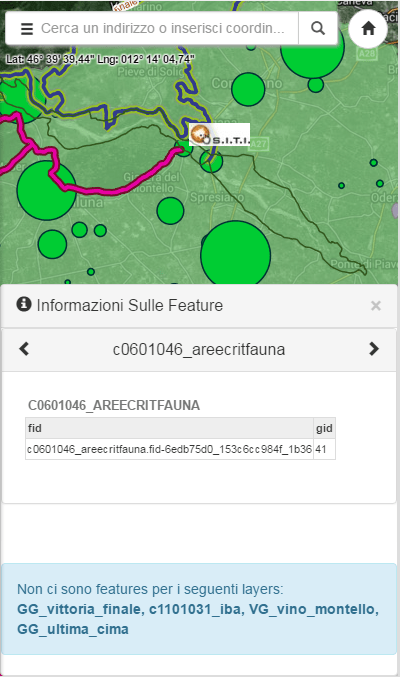
Task: Select the gid value 41 cell
Action: (324, 449)
